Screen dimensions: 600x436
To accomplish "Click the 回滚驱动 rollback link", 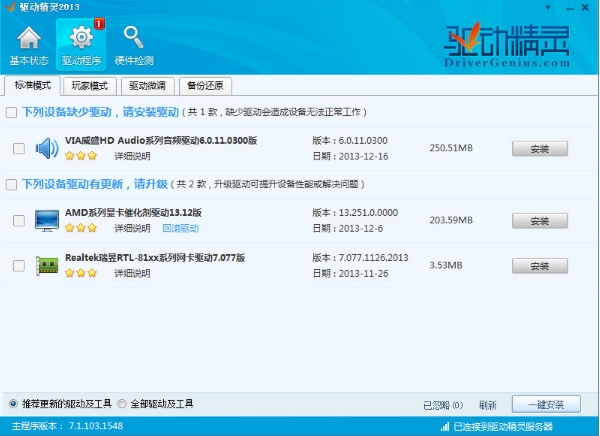I will point(181,228).
